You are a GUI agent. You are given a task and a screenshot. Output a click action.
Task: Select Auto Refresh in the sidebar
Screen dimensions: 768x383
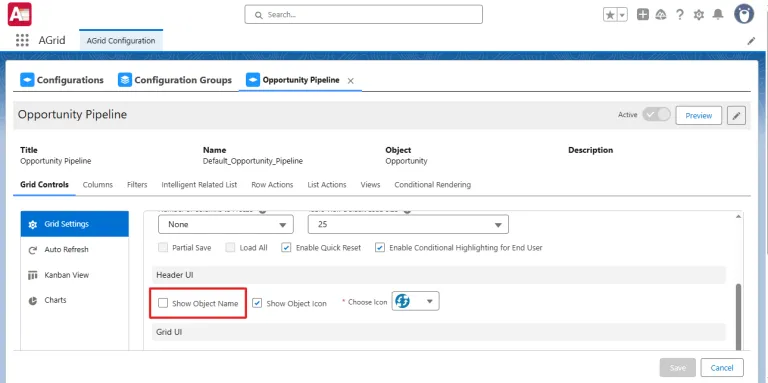(75, 250)
